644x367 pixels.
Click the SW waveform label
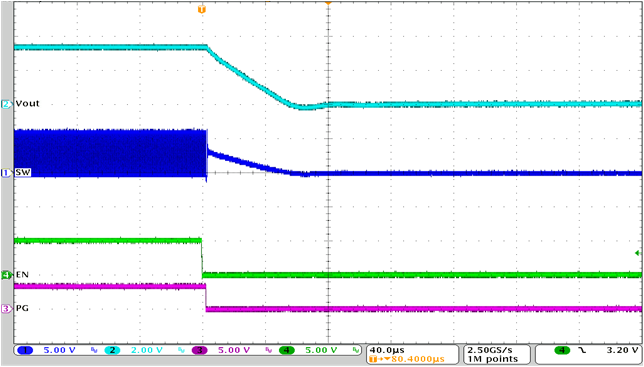point(23,172)
